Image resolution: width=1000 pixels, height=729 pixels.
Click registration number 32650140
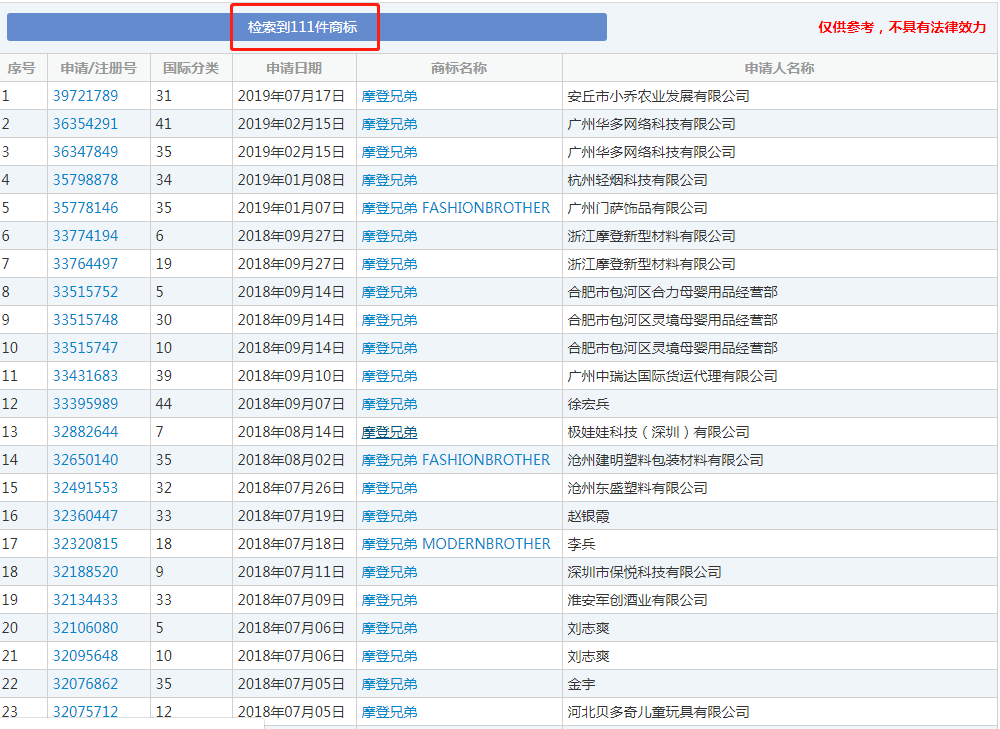[x=85, y=460]
